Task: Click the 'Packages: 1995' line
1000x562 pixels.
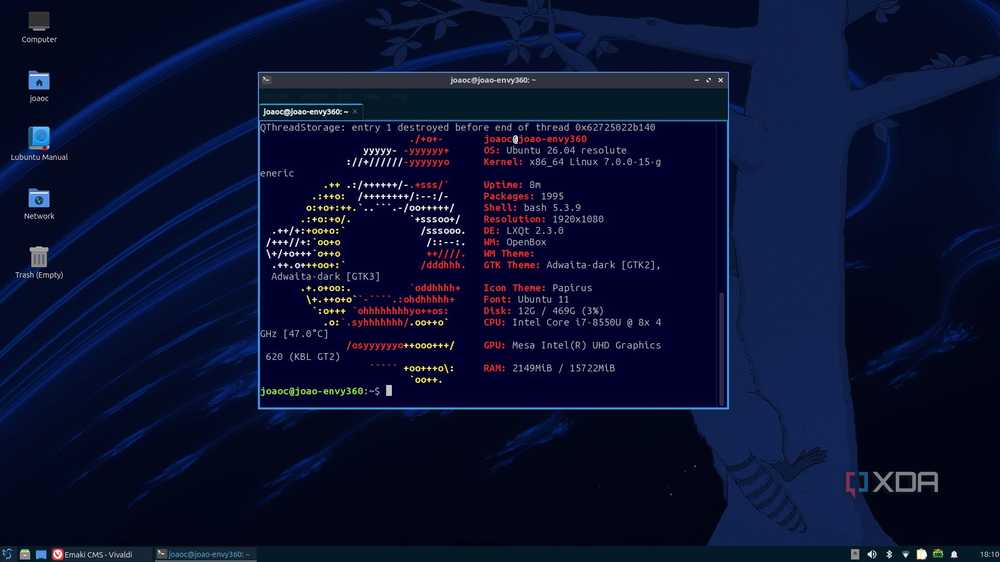Action: pos(524,196)
